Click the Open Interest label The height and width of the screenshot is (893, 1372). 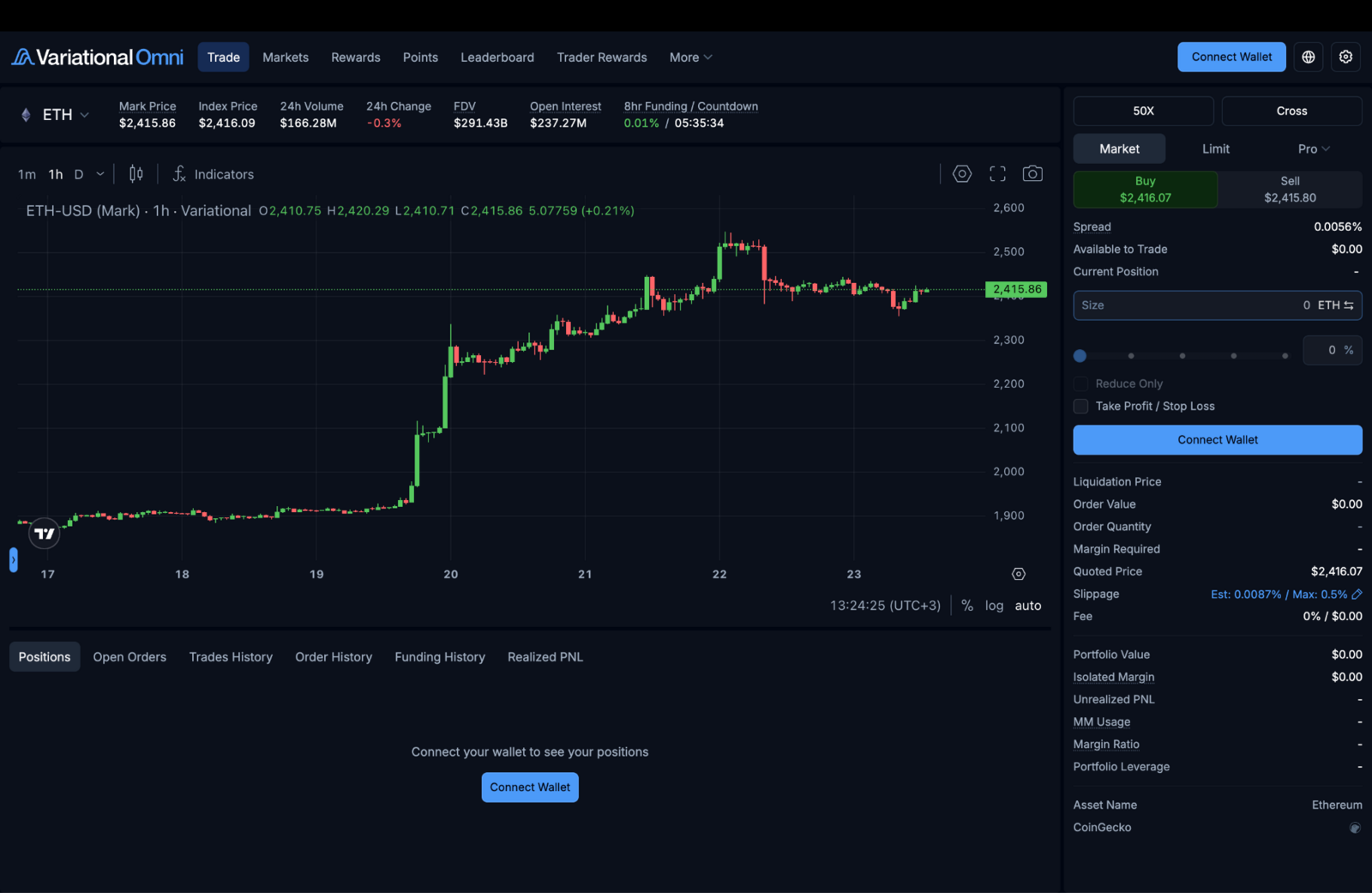565,106
